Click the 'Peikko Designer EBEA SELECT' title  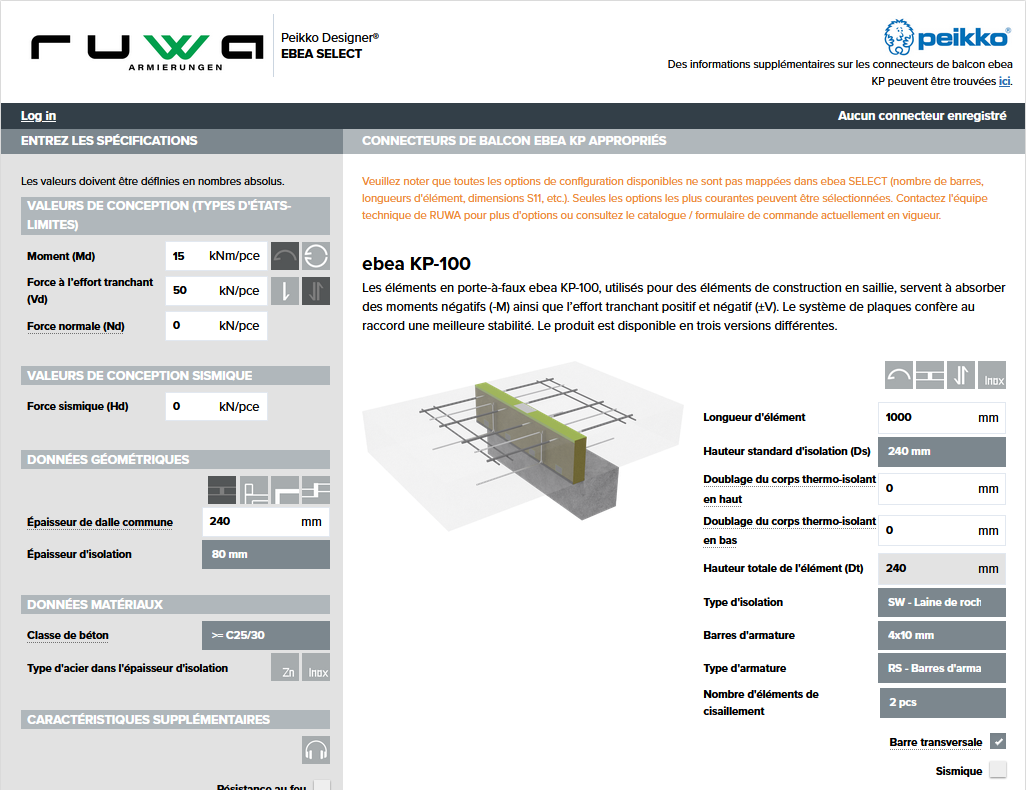[x=330, y=46]
